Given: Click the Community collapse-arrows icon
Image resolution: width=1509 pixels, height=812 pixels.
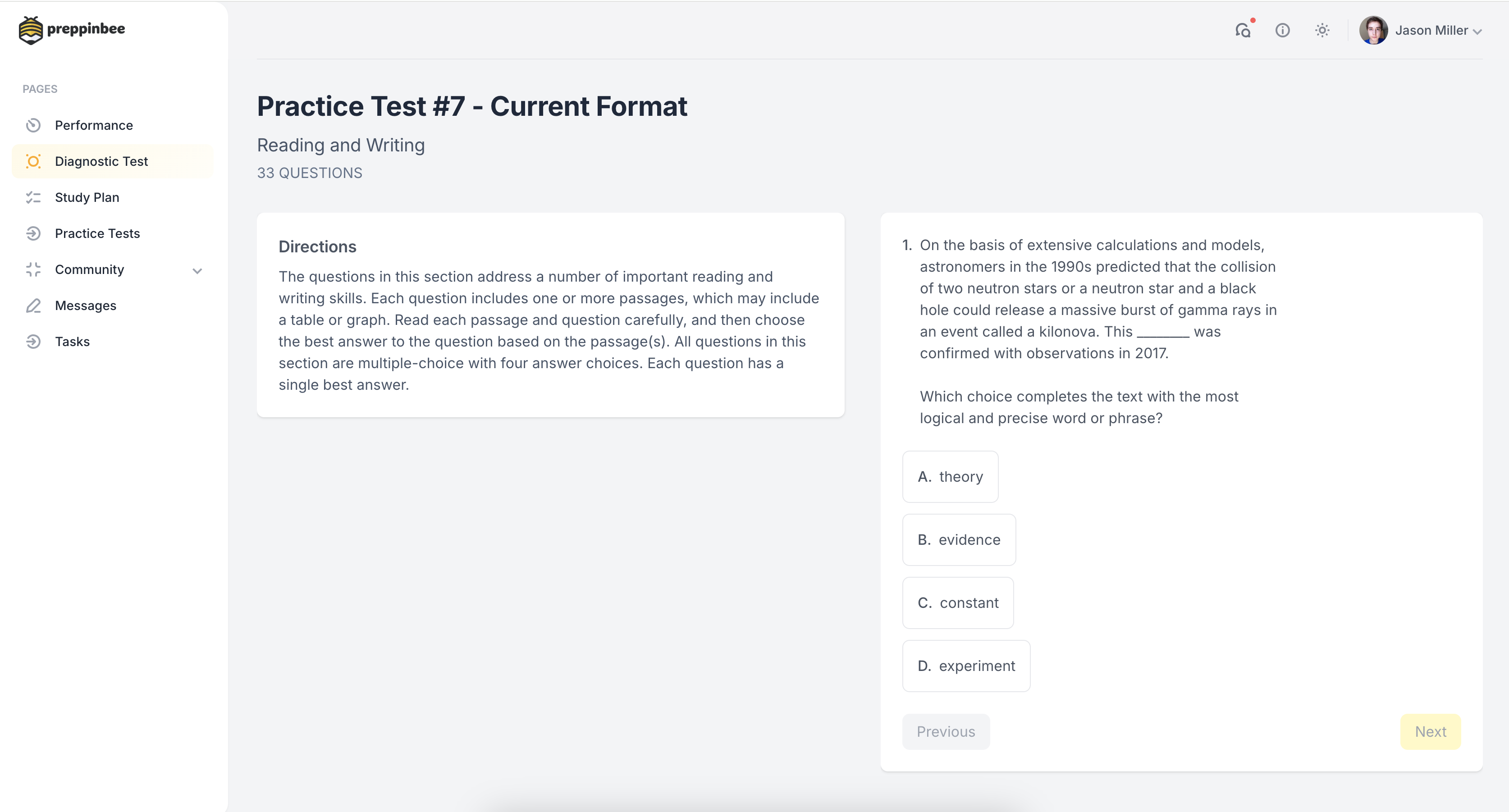Looking at the screenshot, I should (x=33, y=269).
